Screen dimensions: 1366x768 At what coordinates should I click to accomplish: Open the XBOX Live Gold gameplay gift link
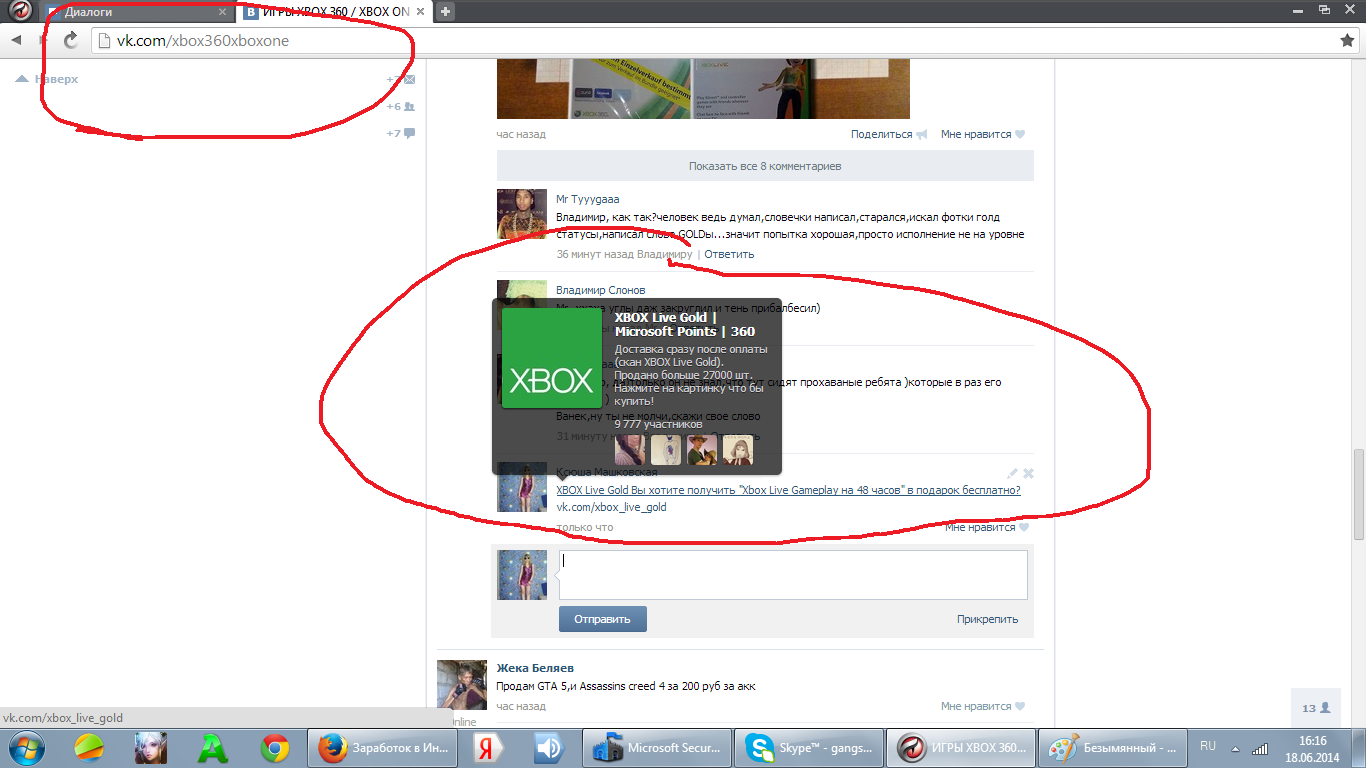click(x=788, y=490)
